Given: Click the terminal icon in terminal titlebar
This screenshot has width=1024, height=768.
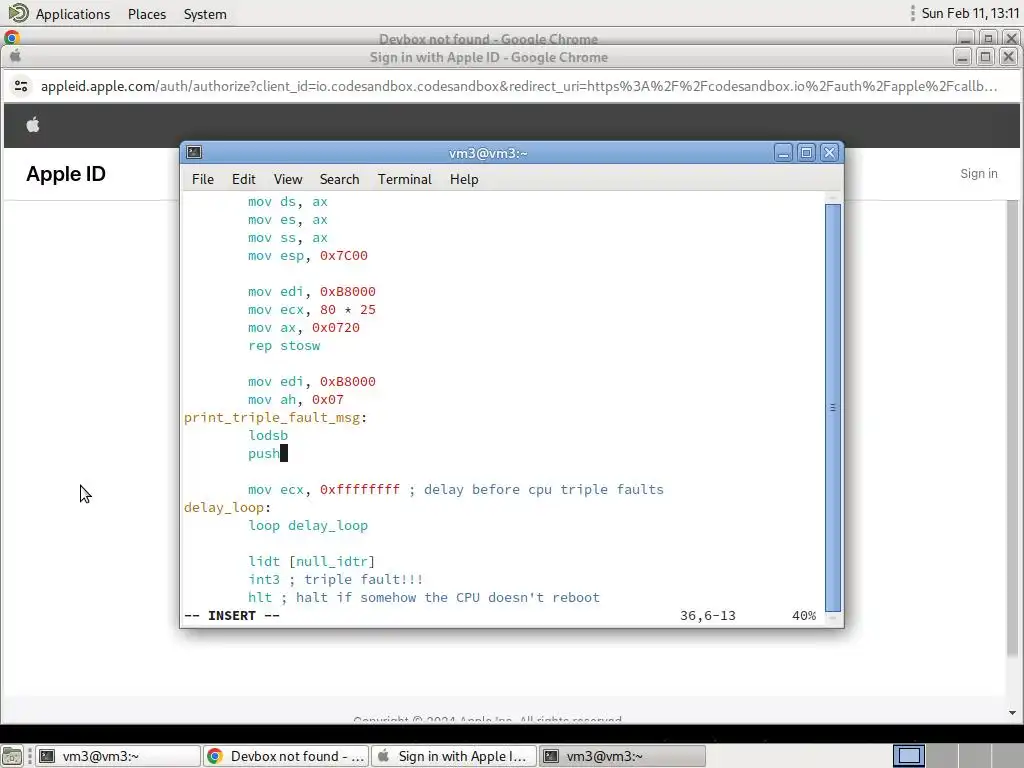Looking at the screenshot, I should (x=194, y=152).
